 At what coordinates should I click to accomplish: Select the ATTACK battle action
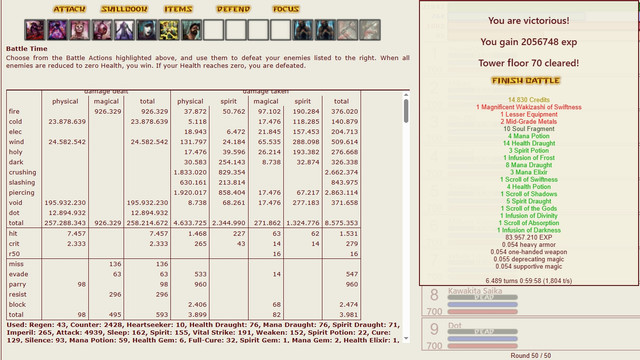click(x=69, y=9)
